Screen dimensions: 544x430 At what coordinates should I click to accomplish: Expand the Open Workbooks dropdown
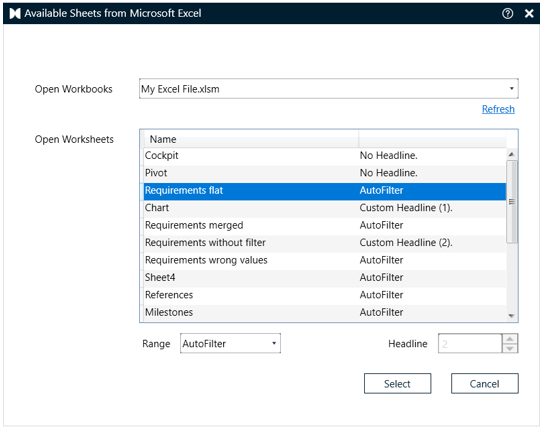[x=511, y=88]
